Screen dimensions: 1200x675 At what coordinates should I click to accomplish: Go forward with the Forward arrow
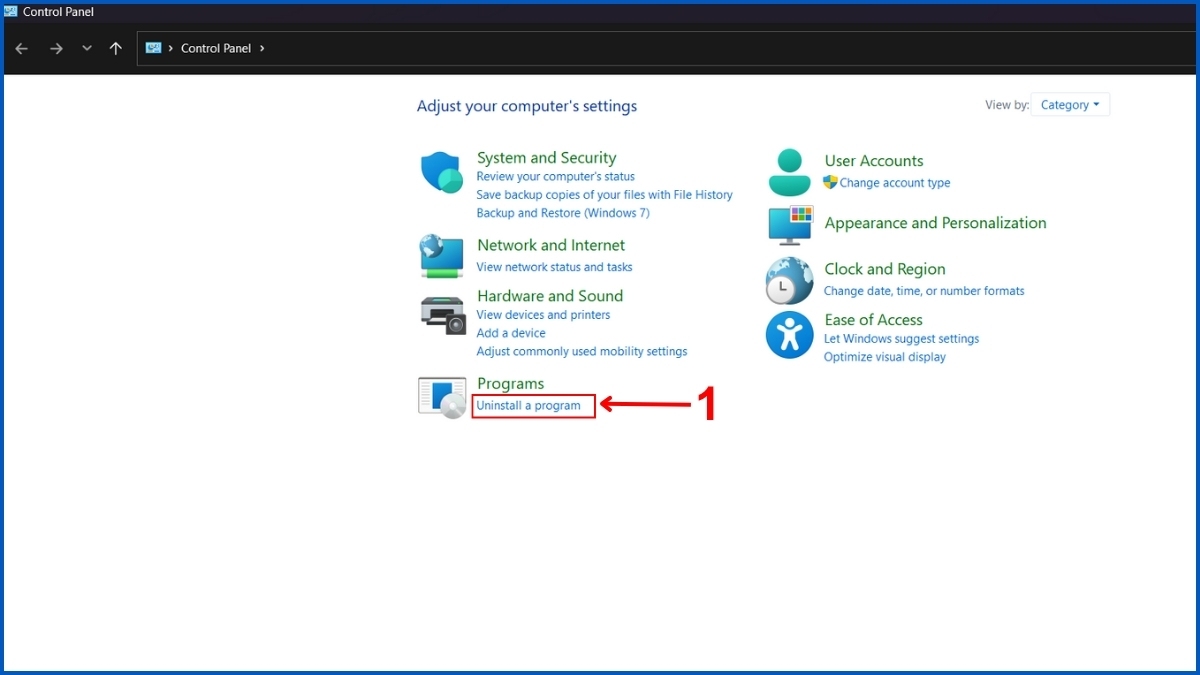point(56,48)
